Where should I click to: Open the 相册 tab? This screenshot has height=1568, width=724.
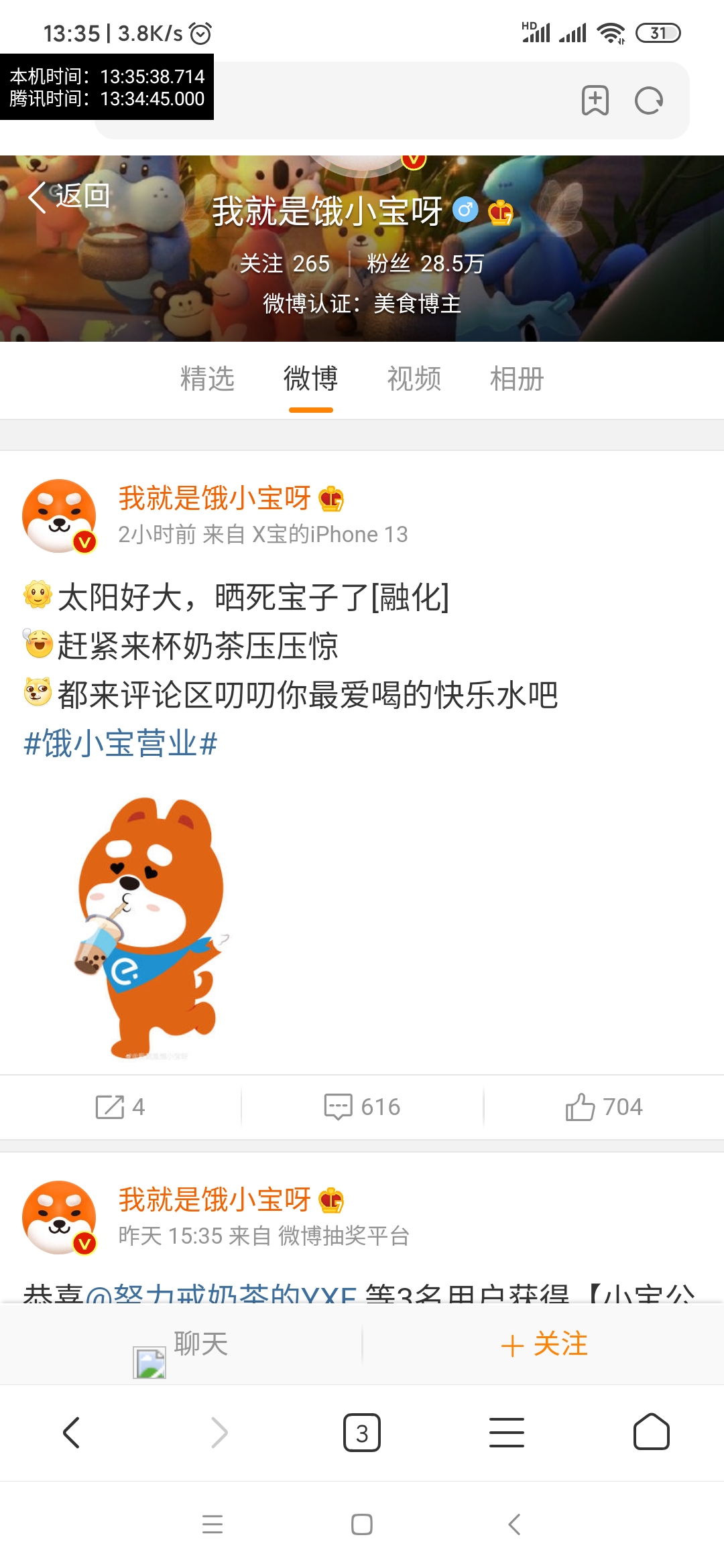pyautogui.click(x=517, y=379)
